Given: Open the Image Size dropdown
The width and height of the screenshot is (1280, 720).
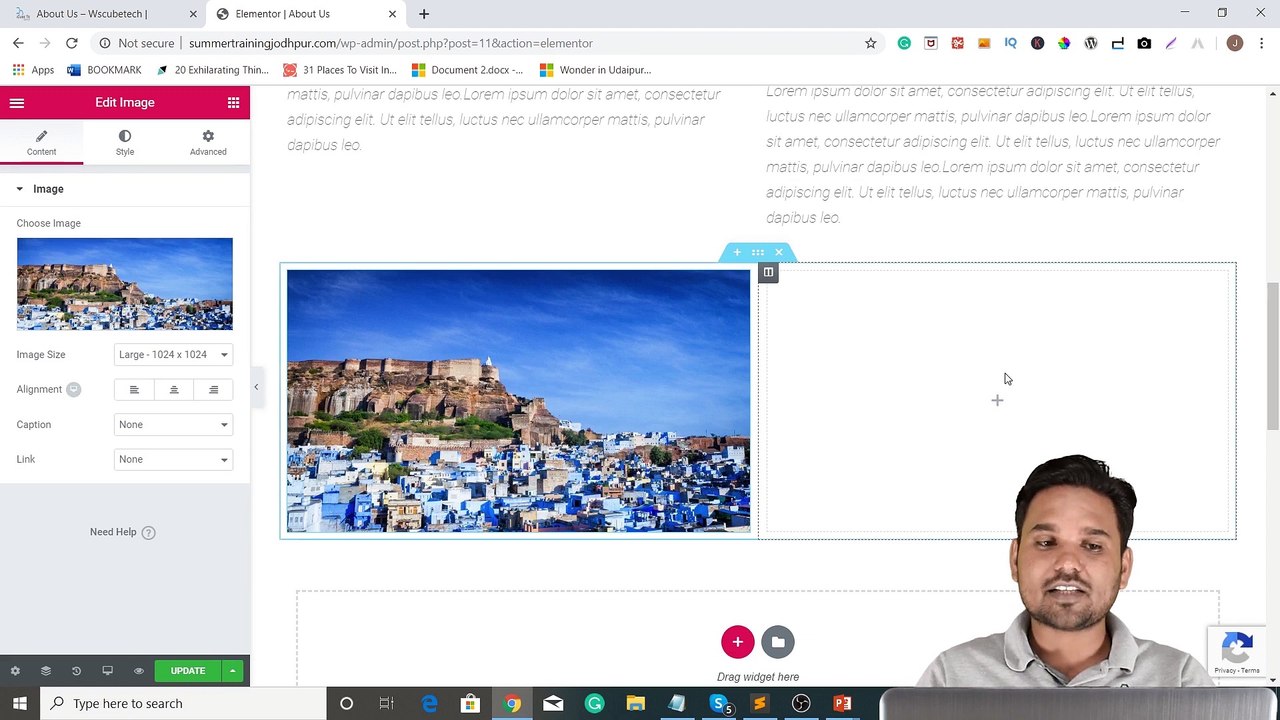Looking at the screenshot, I should tap(173, 354).
